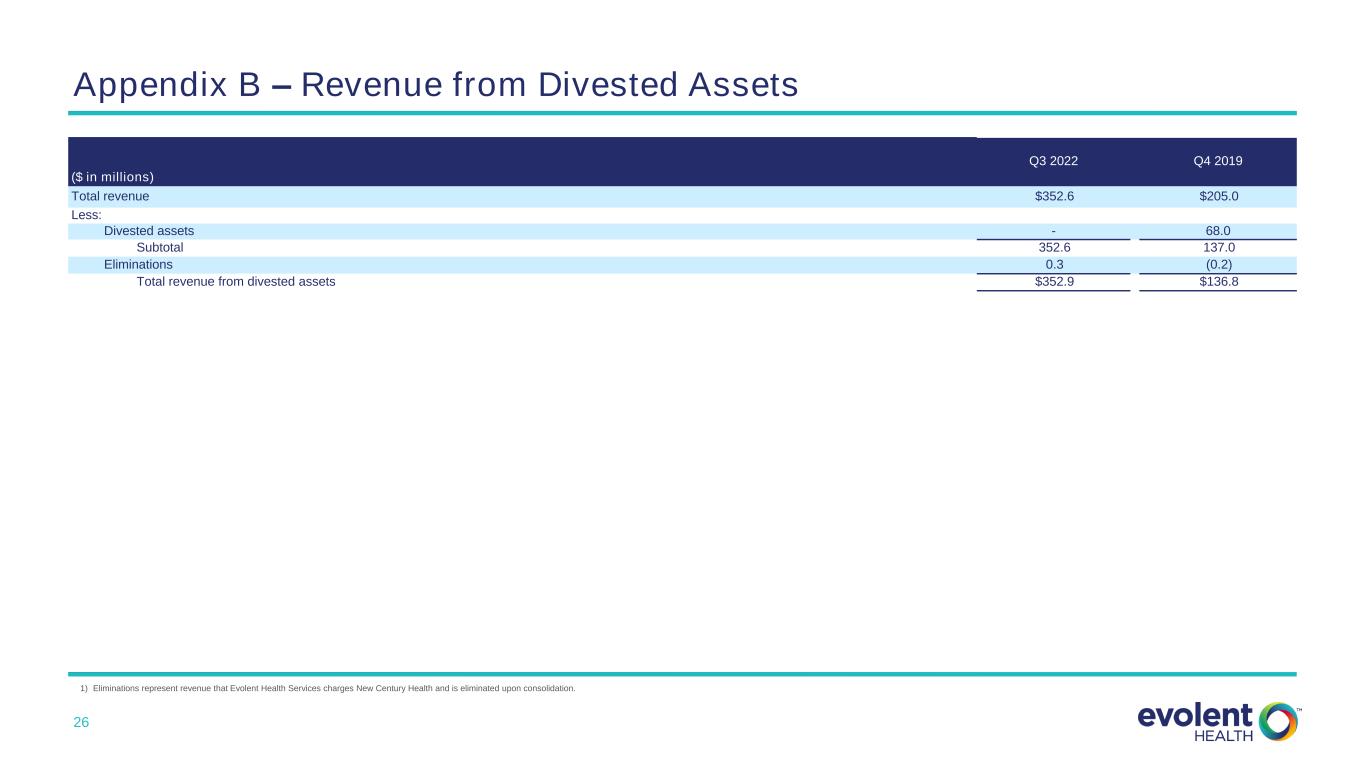Select the $205.0 total revenue value

coord(1217,197)
